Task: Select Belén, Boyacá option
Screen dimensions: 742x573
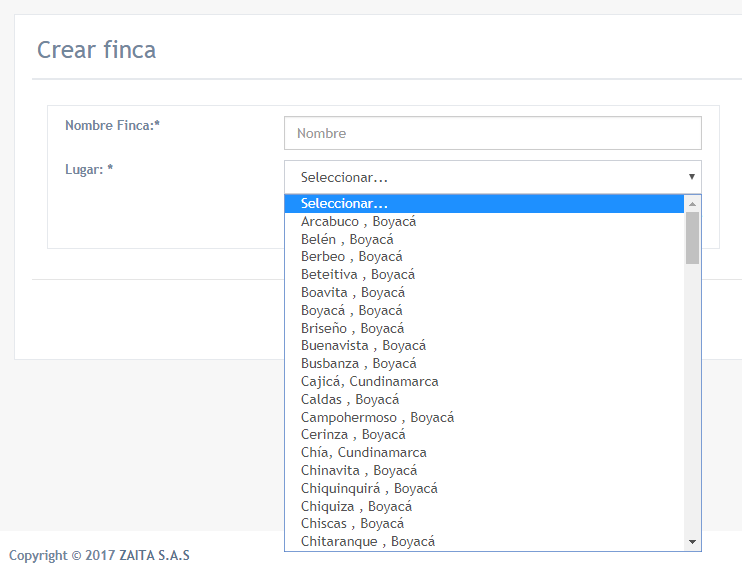Action: [x=484, y=239]
